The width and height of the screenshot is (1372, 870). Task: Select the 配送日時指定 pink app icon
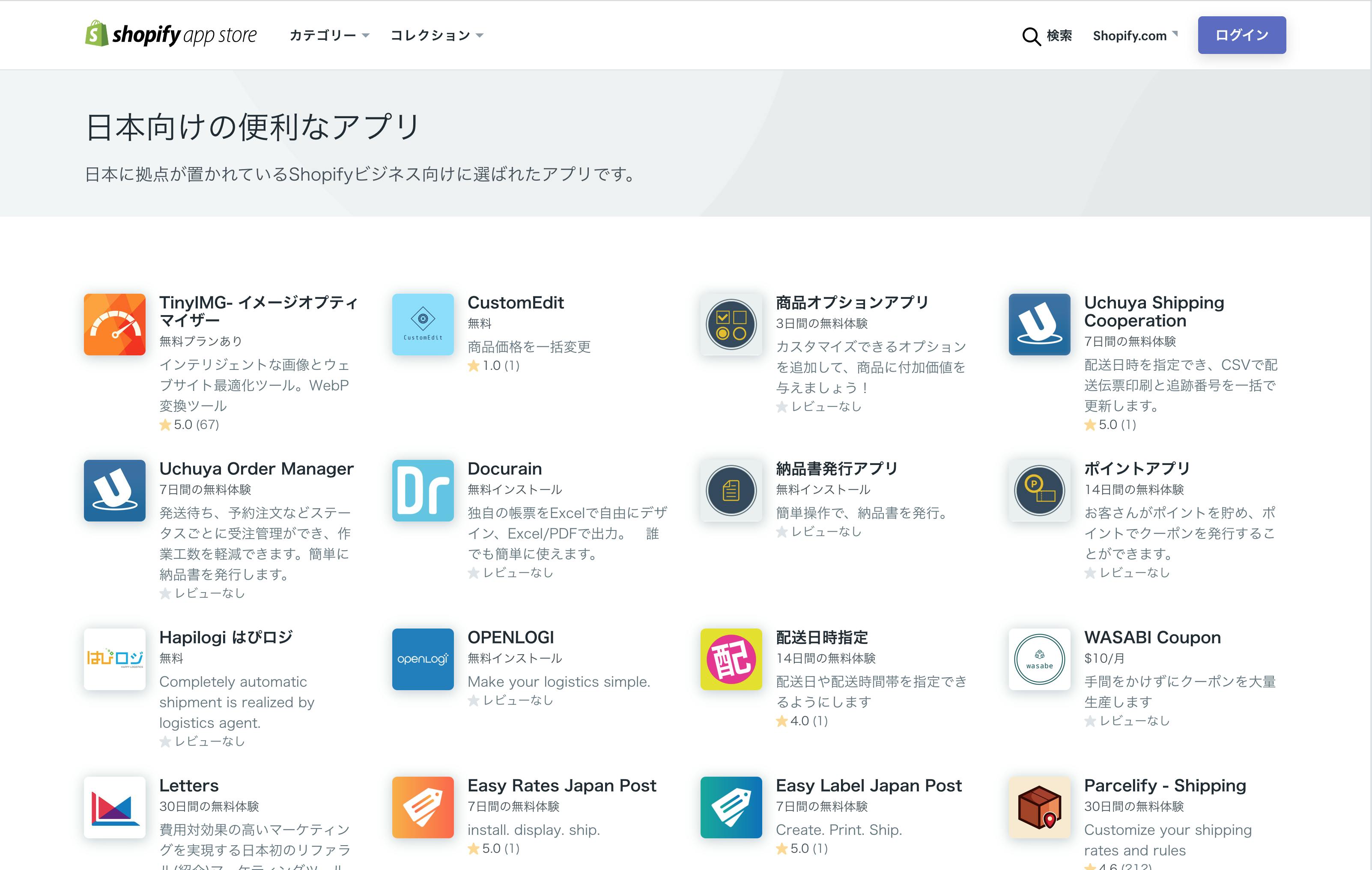731,660
